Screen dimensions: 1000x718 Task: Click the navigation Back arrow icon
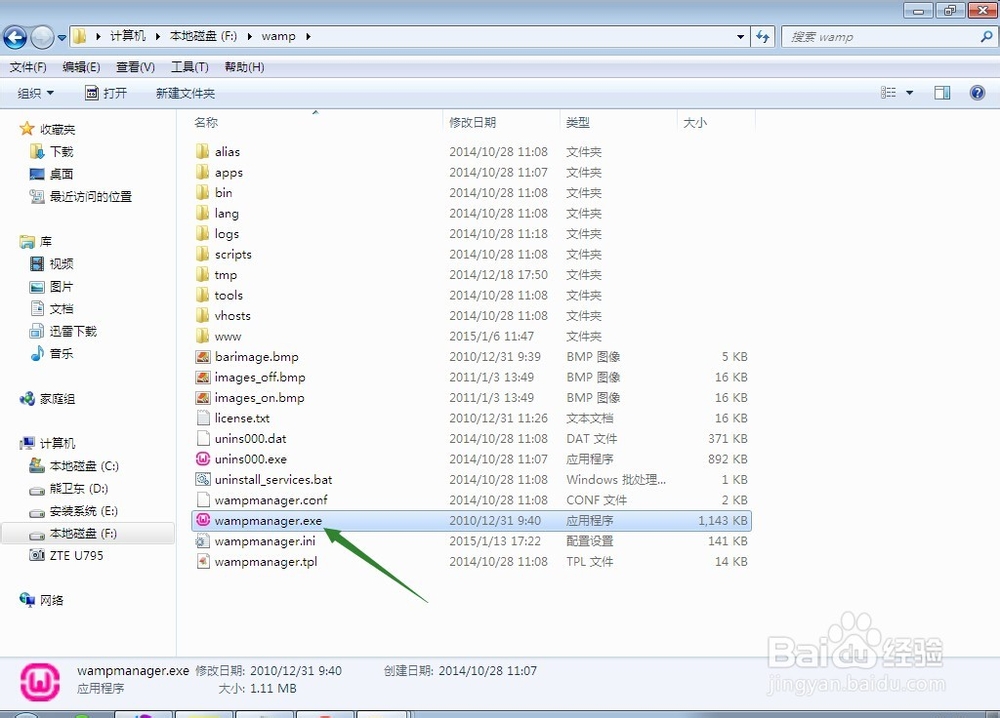pyautogui.click(x=15, y=36)
